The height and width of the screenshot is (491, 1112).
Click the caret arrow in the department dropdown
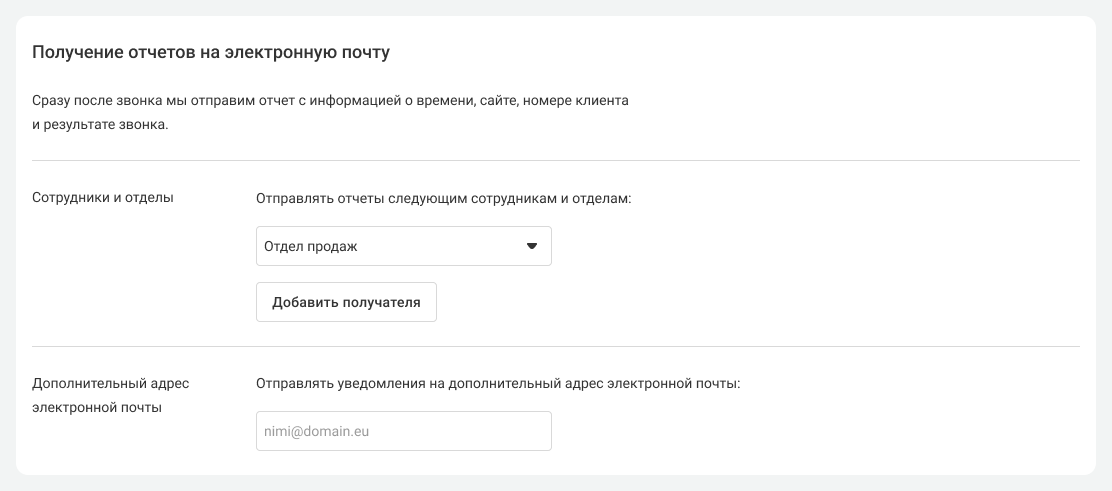pos(532,246)
